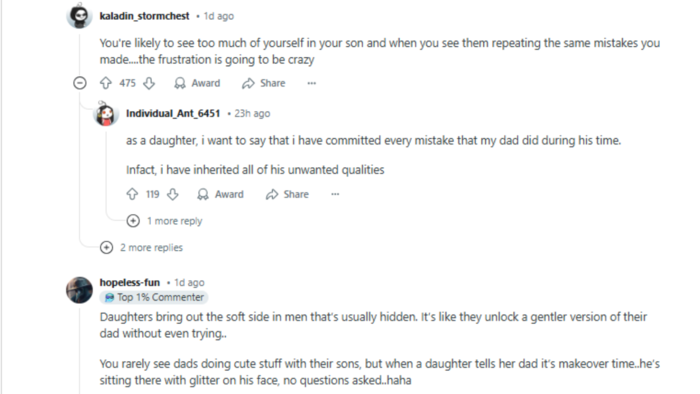Downvote kaladin_stormchest's comment
Image resolution: width=700 pixels, height=394 pixels.
coord(149,83)
